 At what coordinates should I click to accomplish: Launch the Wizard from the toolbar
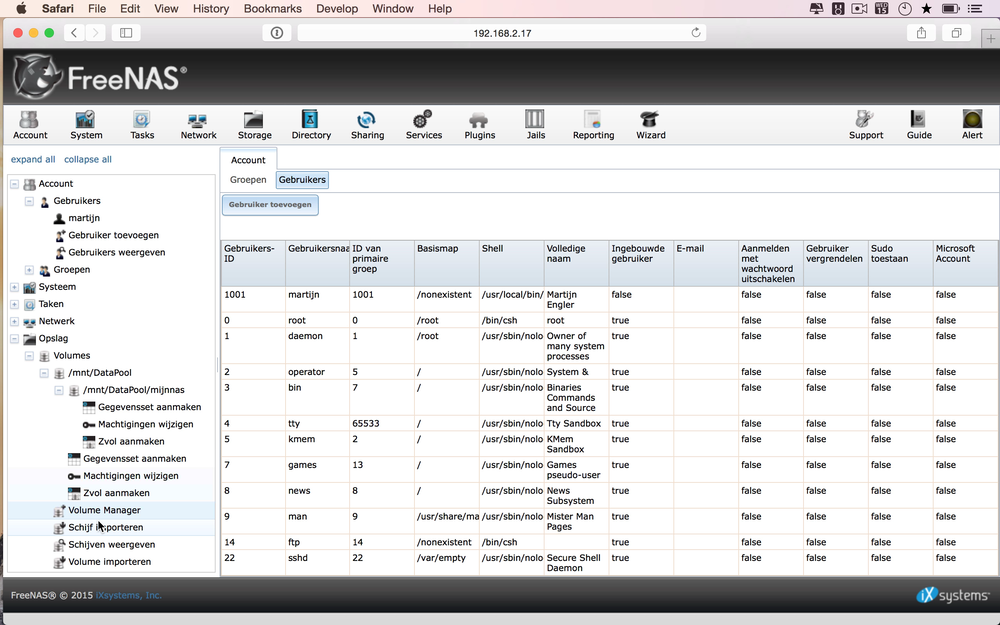pos(651,124)
